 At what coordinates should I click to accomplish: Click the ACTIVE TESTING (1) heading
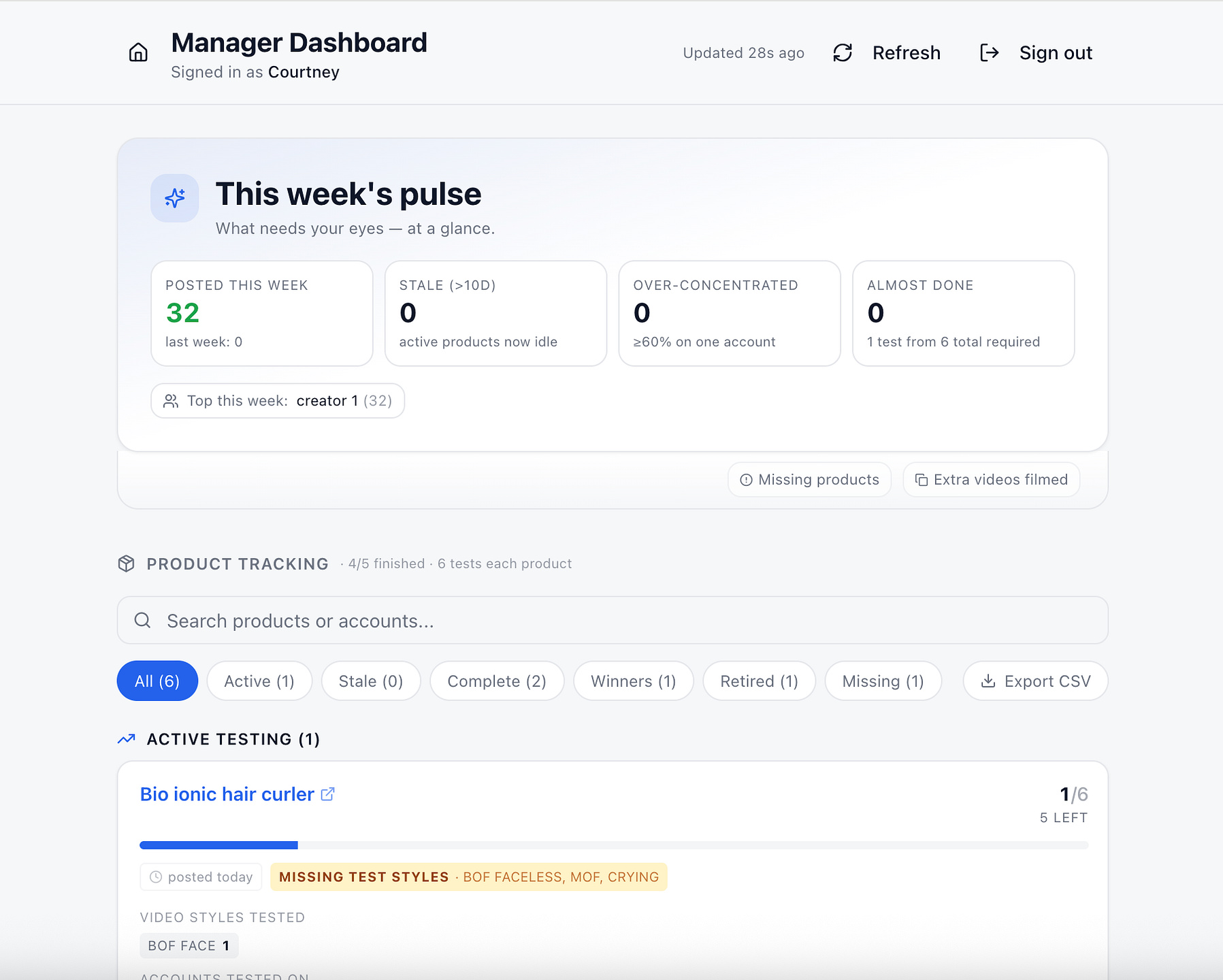pos(233,739)
